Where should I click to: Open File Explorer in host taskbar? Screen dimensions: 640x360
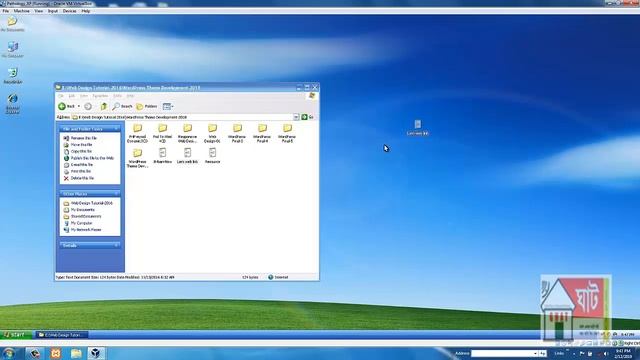pos(76,353)
